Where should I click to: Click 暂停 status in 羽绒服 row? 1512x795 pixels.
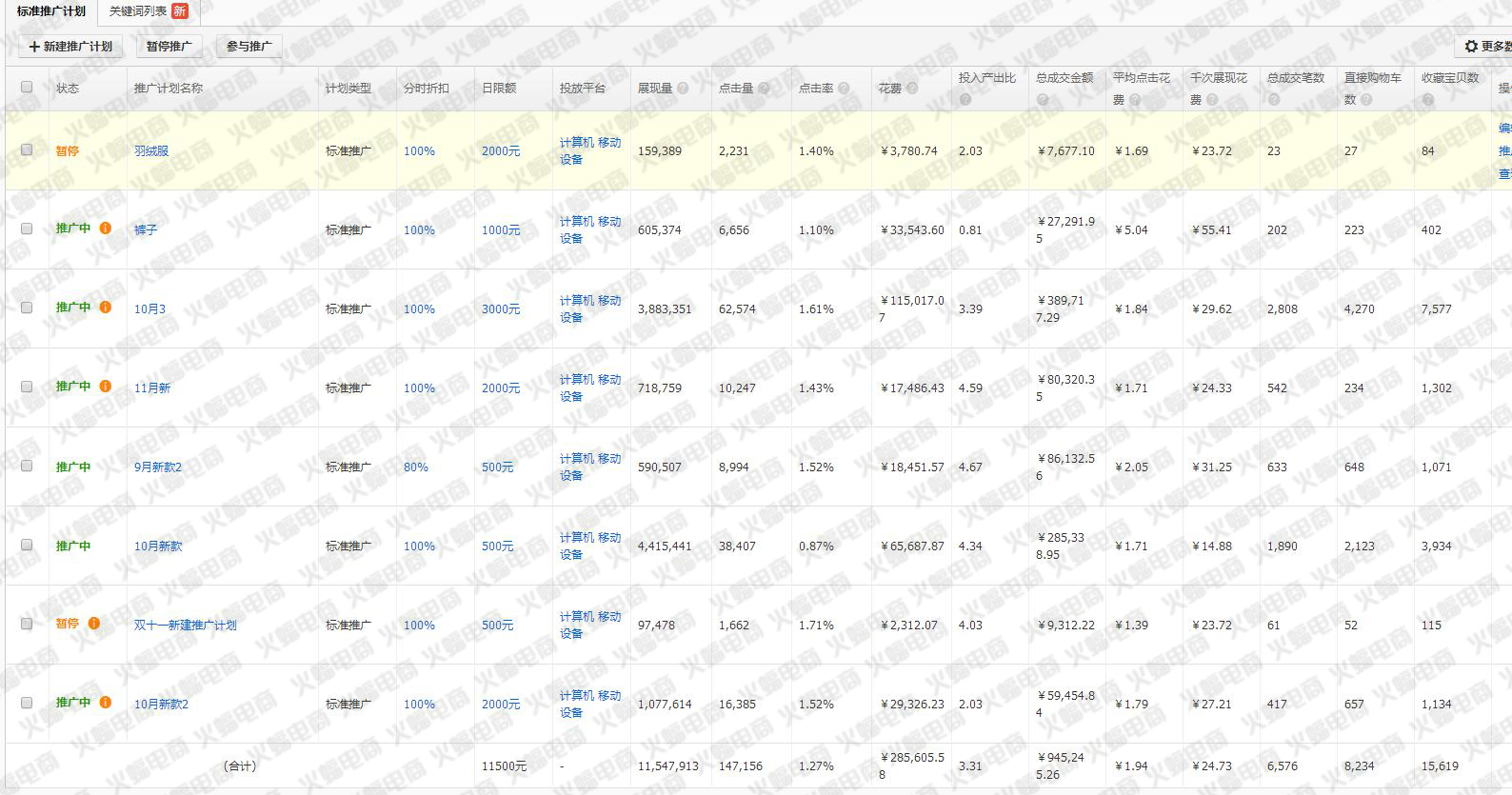click(68, 150)
